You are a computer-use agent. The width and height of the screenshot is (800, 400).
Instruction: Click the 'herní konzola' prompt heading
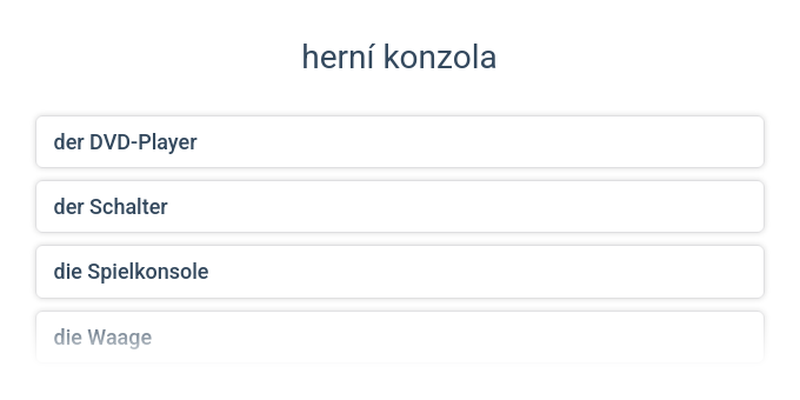399,57
